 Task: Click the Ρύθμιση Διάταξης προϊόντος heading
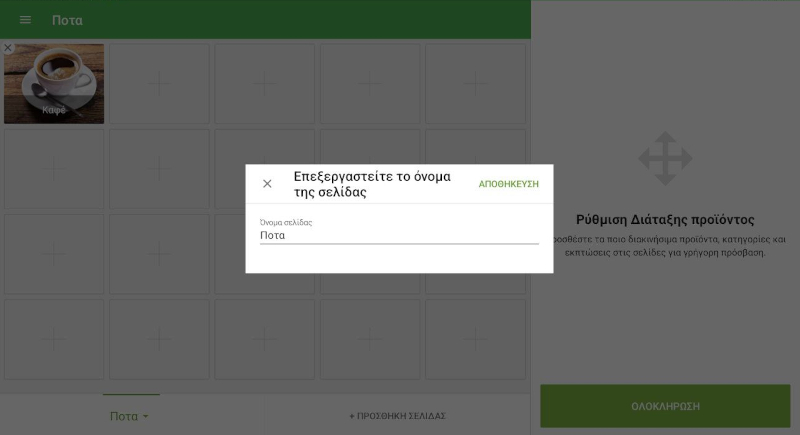pyautogui.click(x=665, y=220)
